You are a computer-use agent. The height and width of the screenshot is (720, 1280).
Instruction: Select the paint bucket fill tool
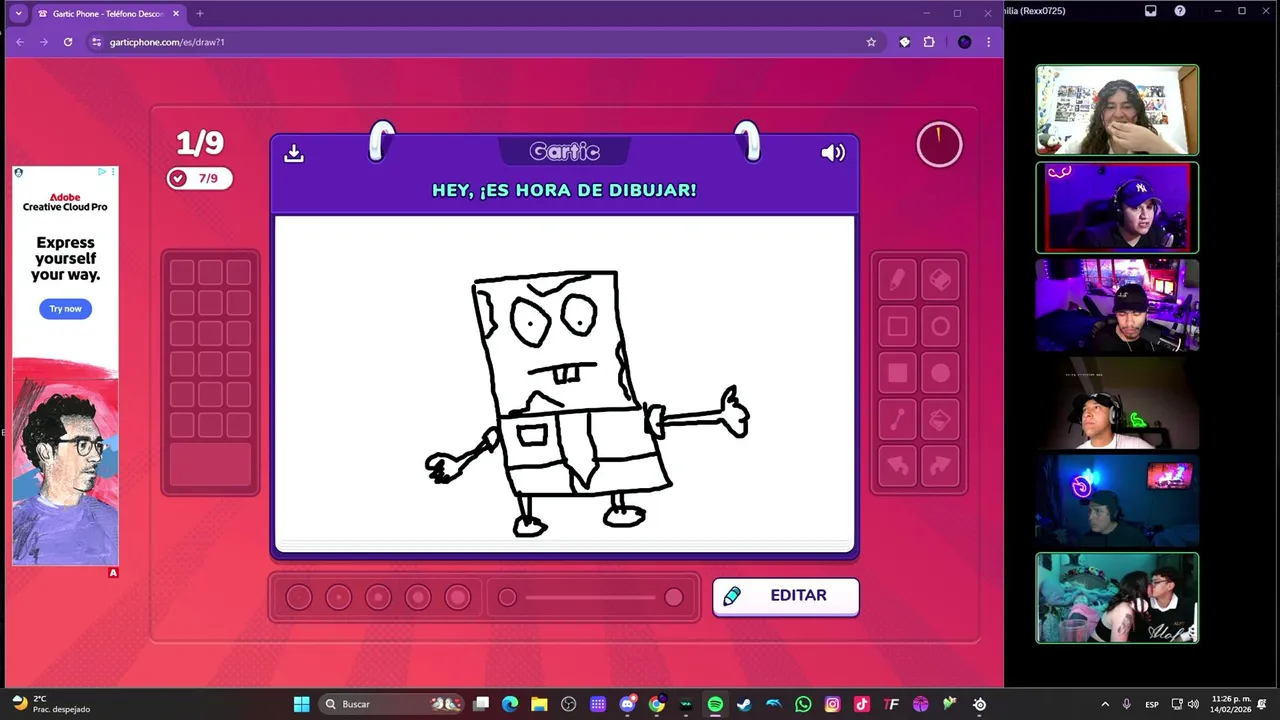point(940,420)
